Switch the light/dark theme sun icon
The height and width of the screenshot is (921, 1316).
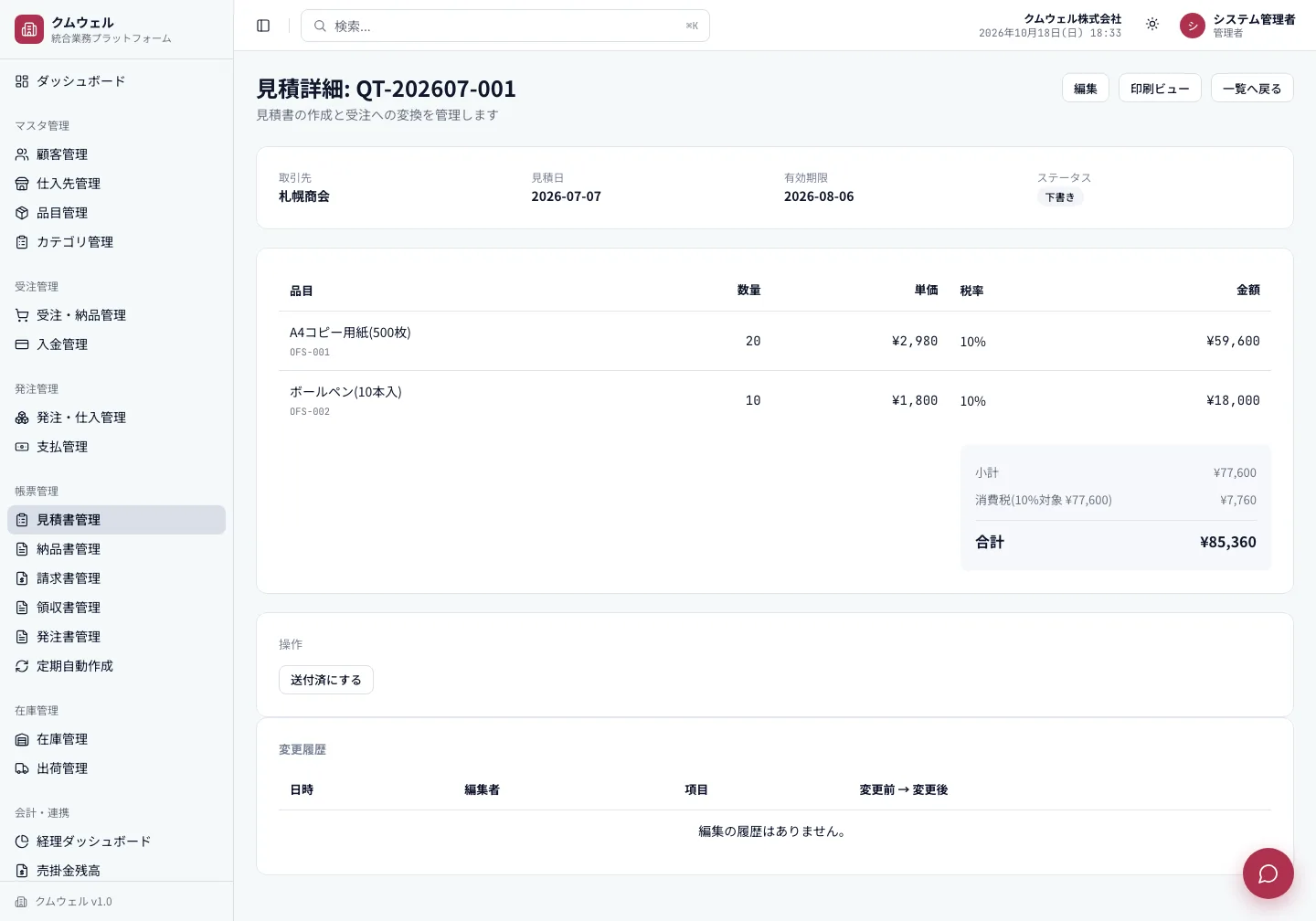pyautogui.click(x=1152, y=25)
